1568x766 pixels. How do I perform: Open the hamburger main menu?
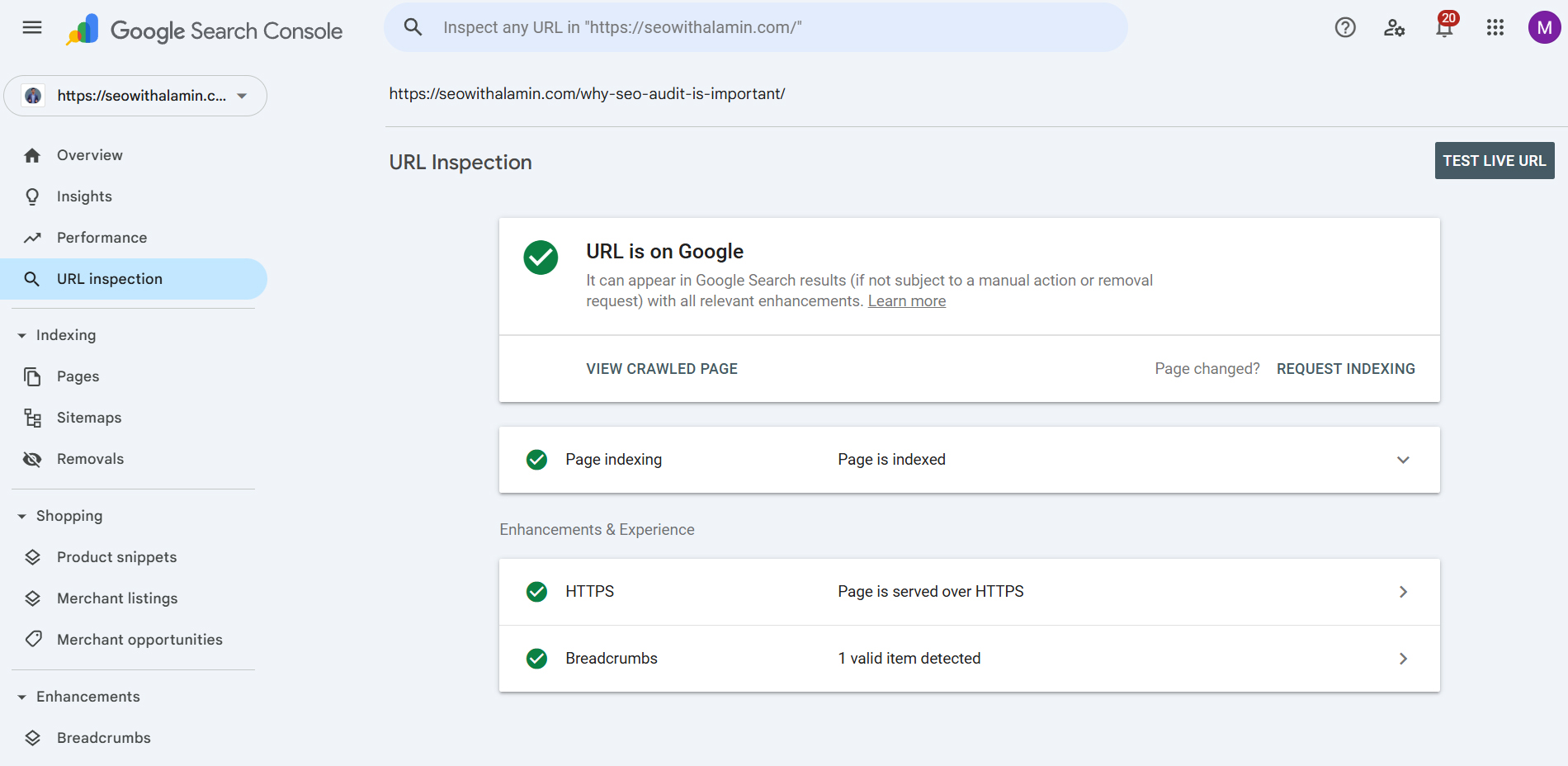point(32,28)
